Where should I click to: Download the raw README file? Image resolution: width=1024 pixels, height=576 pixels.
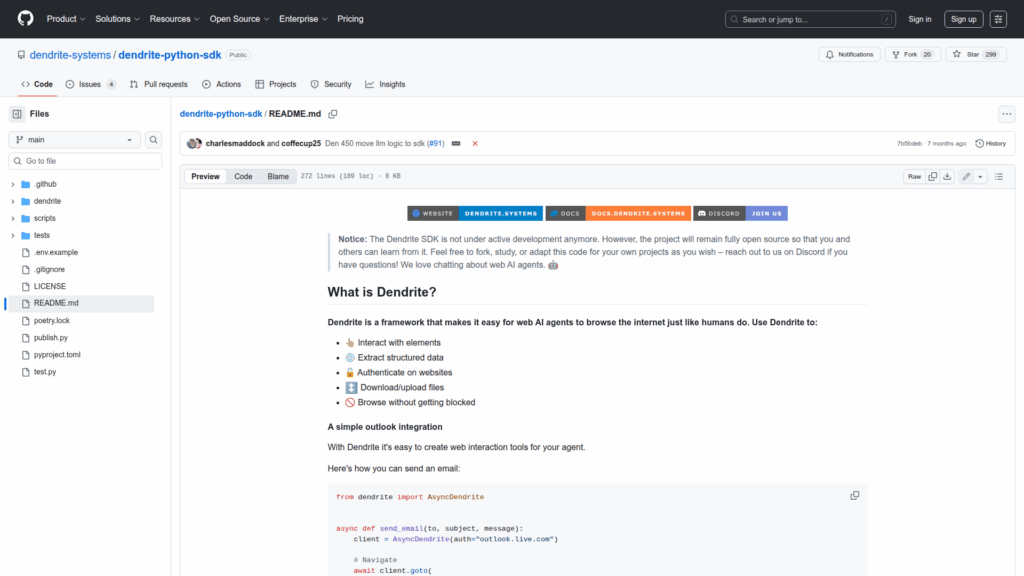click(x=947, y=176)
